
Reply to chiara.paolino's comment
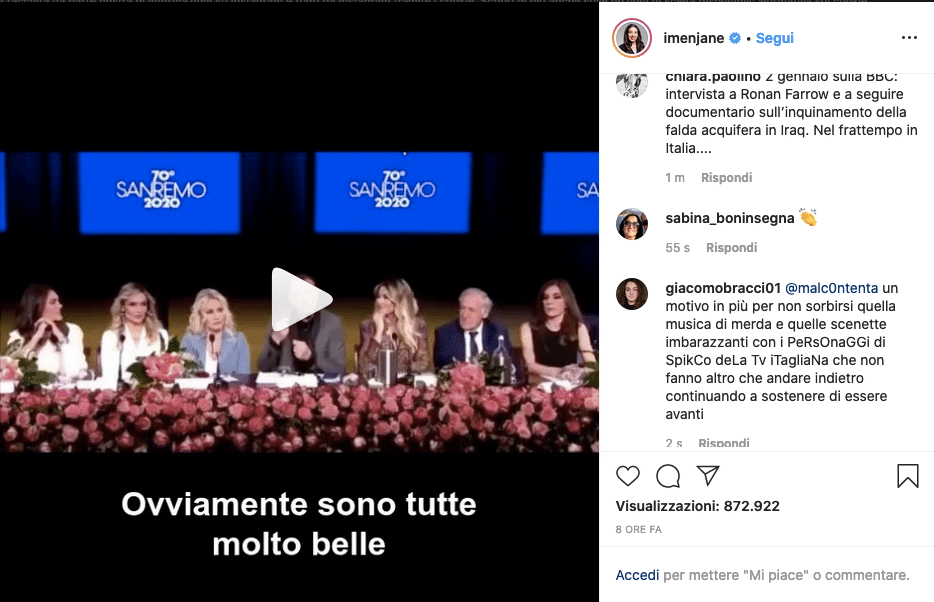click(726, 177)
